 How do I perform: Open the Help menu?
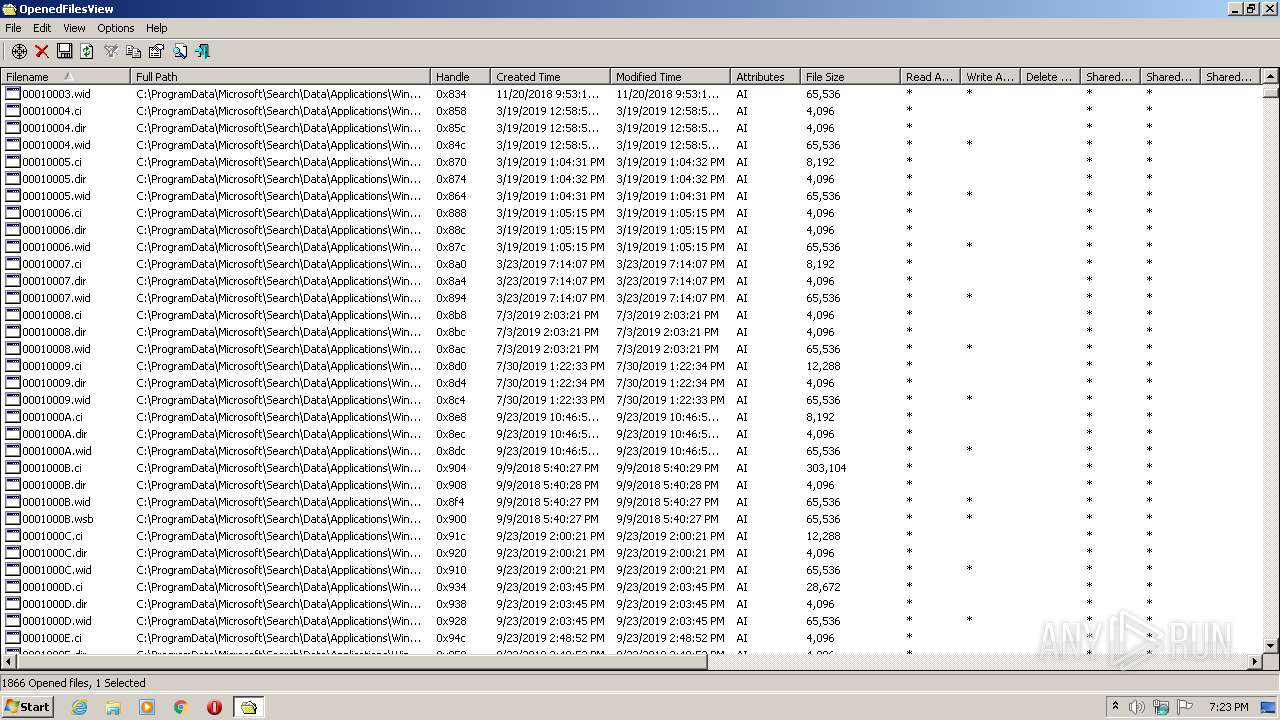point(157,28)
